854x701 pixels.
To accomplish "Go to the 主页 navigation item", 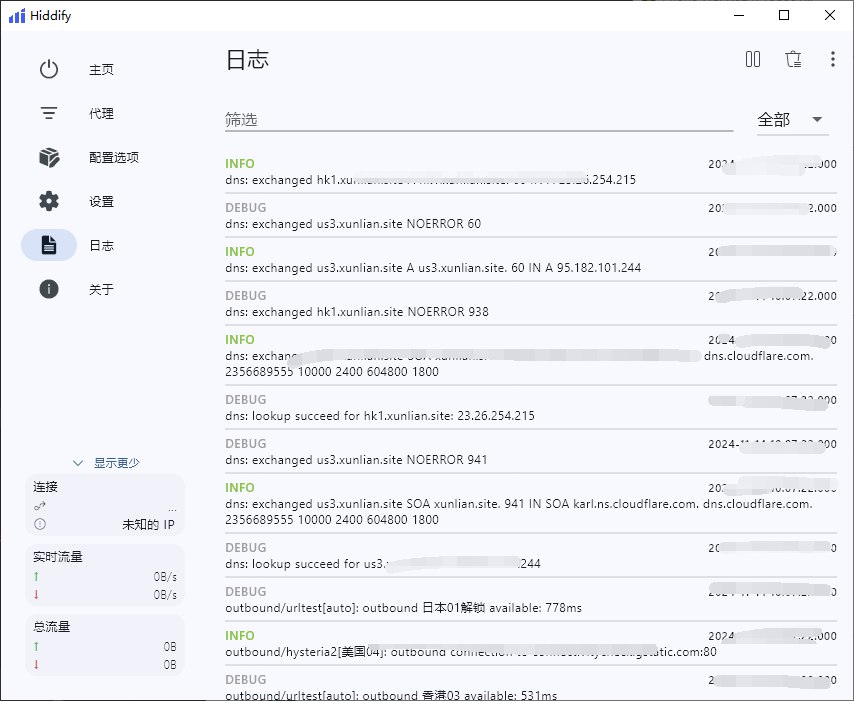I will 101,70.
